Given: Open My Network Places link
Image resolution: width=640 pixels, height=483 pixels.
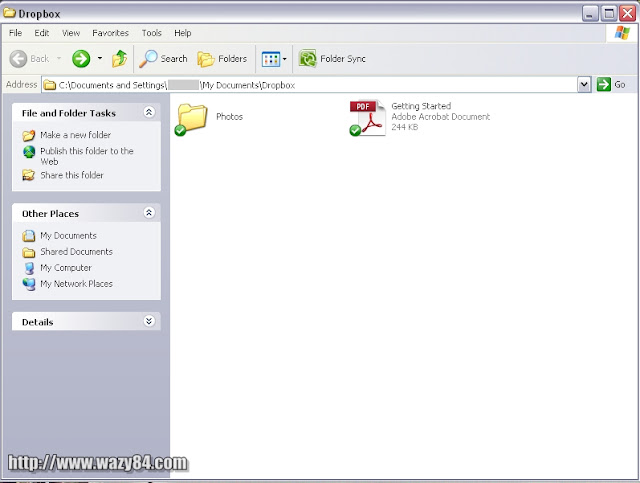Looking at the screenshot, I should point(76,284).
